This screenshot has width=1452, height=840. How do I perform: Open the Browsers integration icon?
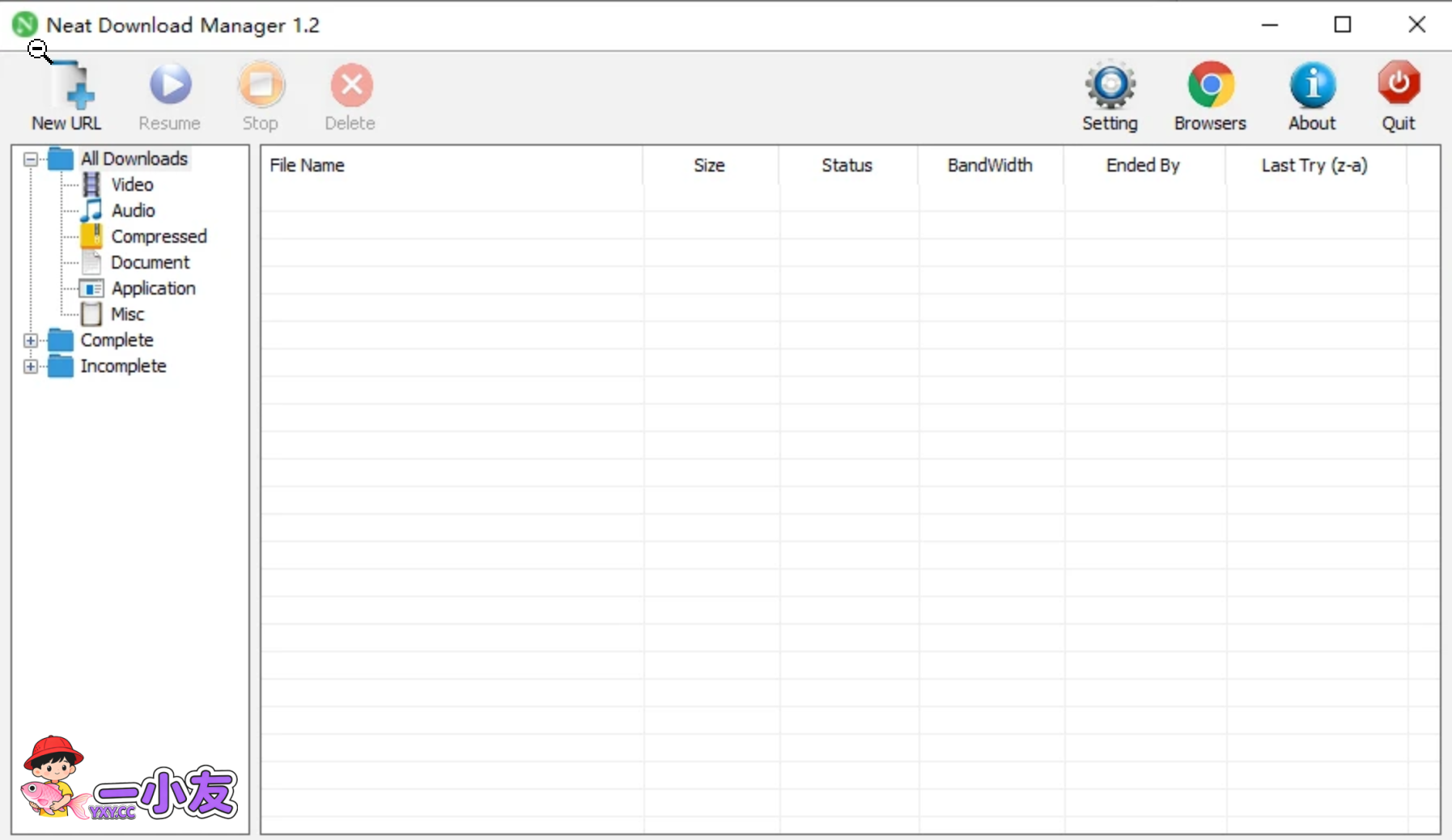(1210, 86)
